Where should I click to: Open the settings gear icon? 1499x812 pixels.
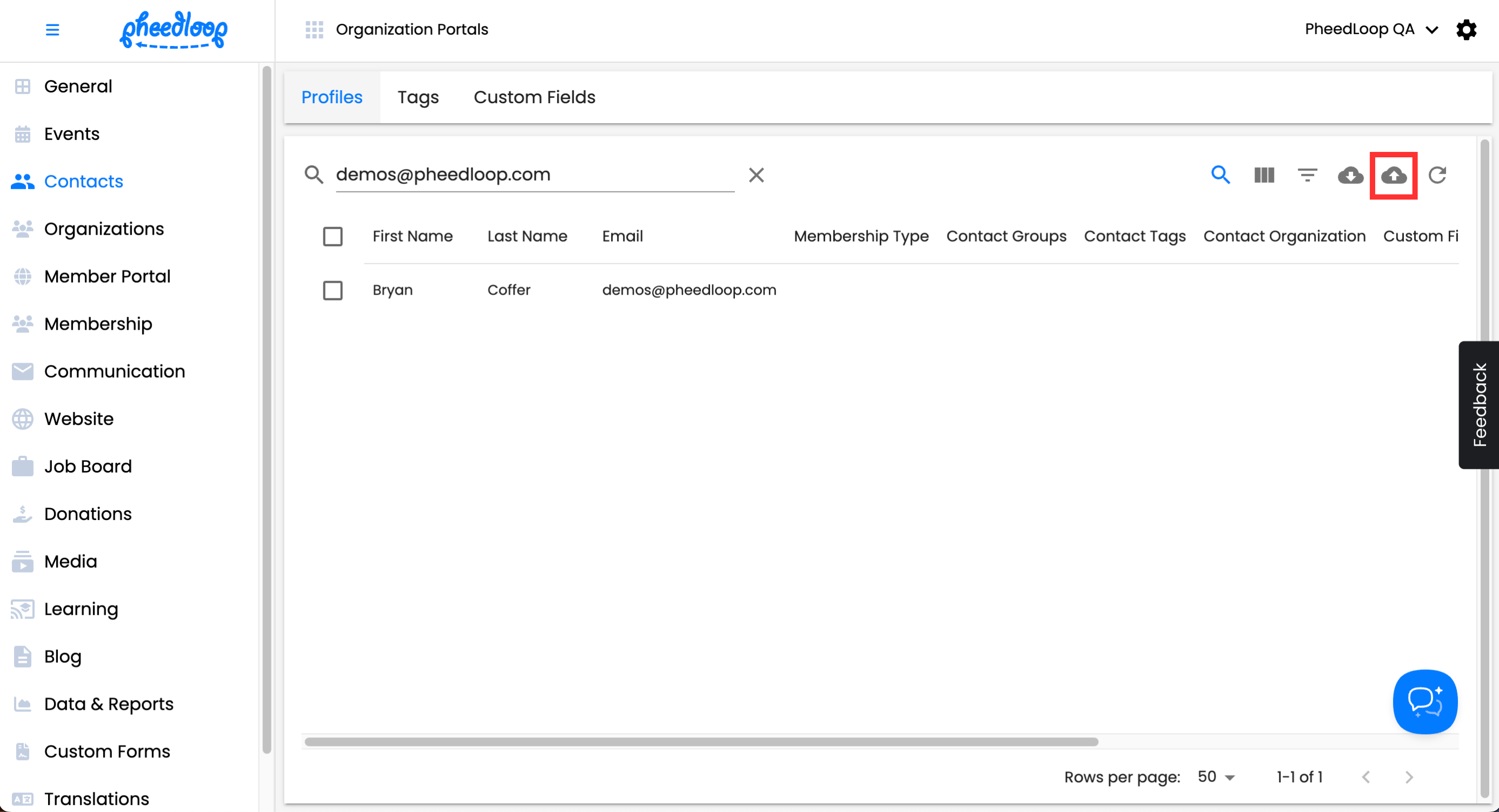pyautogui.click(x=1466, y=30)
